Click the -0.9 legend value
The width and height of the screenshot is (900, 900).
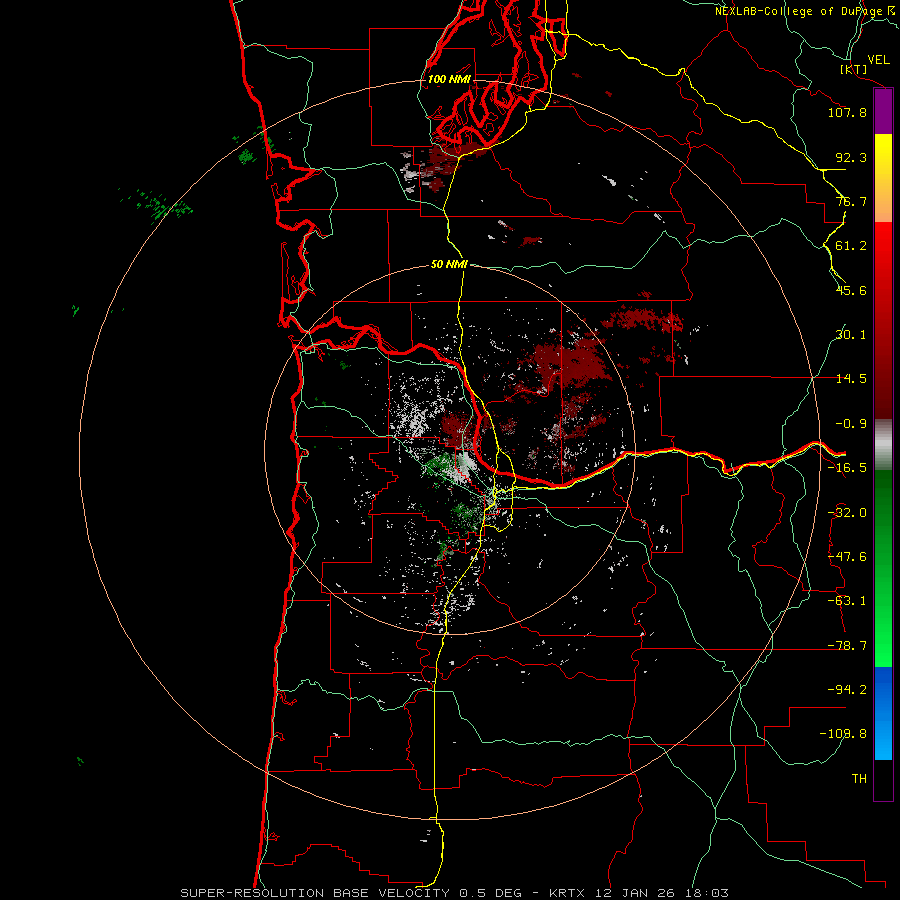[x=851, y=424]
